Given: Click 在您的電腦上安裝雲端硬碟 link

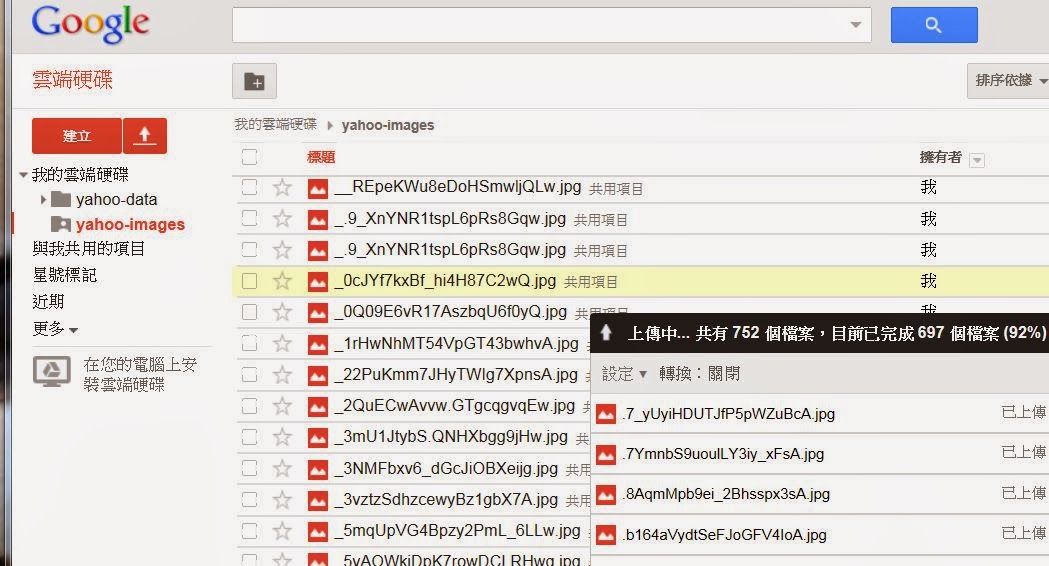Looking at the screenshot, I should 140,374.
